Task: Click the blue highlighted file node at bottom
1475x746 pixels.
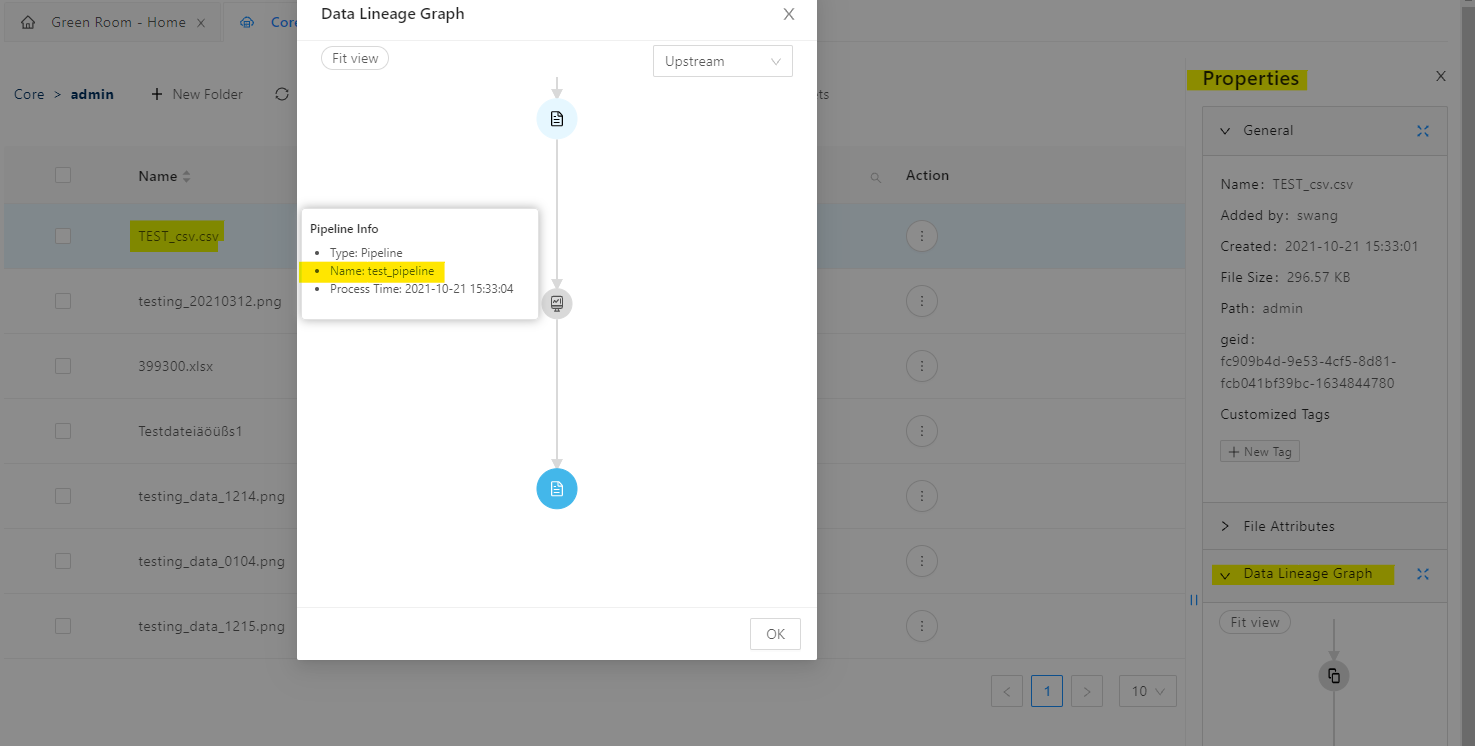Action: tap(557, 489)
